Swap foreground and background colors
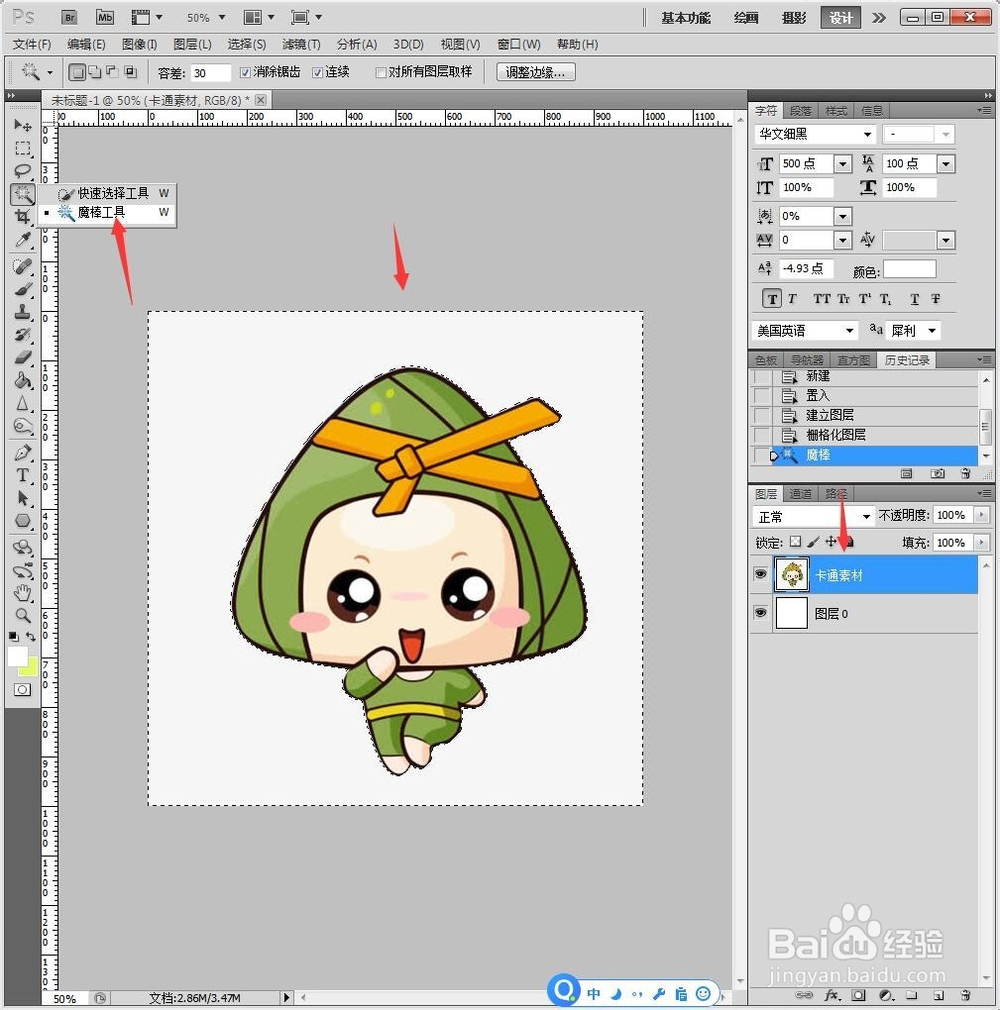 pyautogui.click(x=31, y=636)
